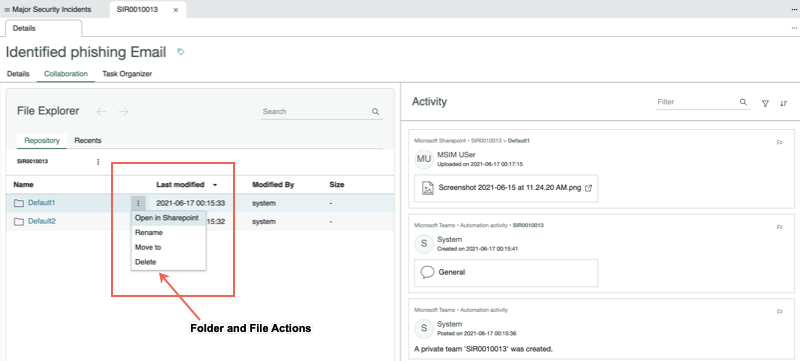Flag the System Created activity

(780, 227)
